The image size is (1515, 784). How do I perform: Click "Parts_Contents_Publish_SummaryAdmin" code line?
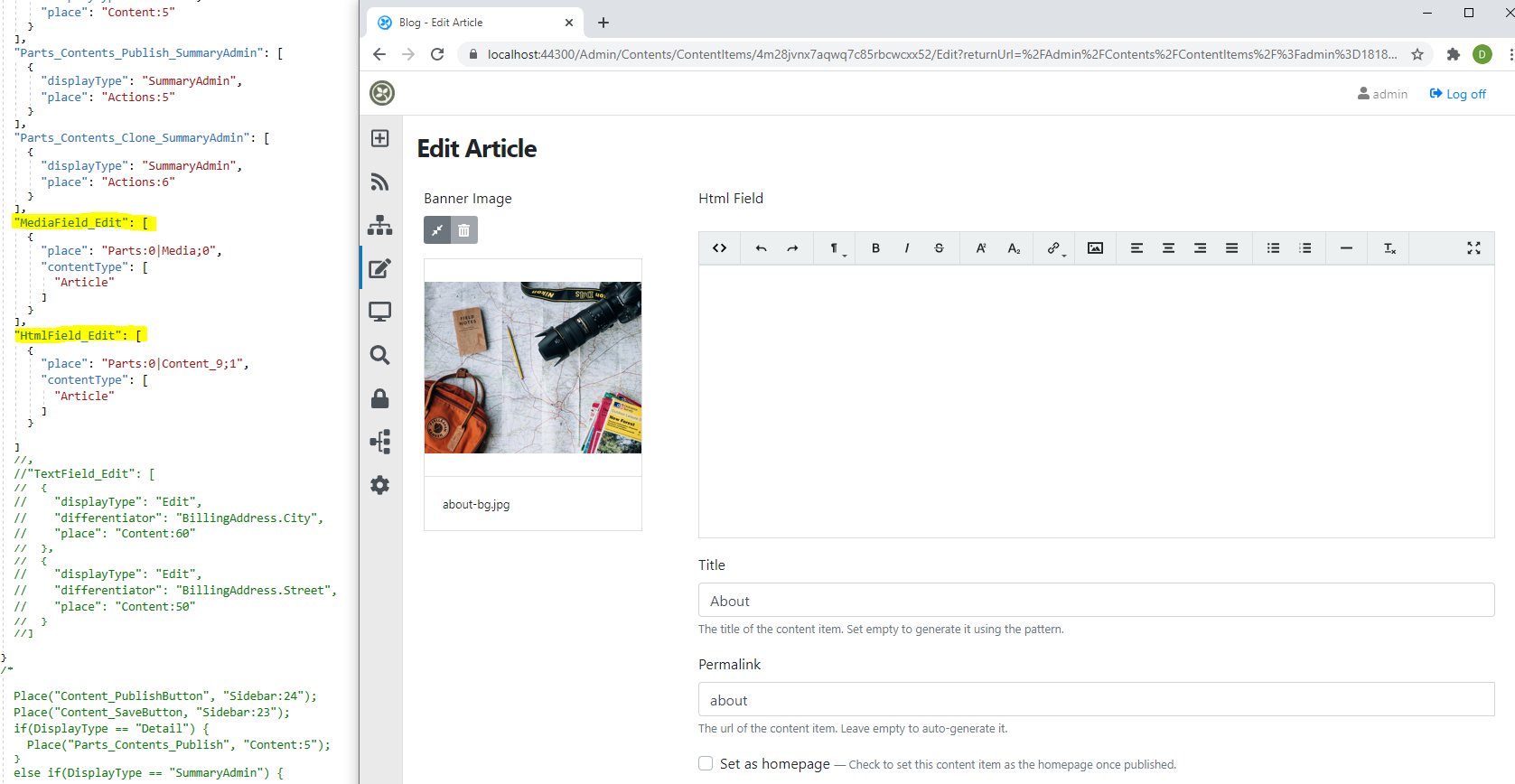pyautogui.click(x=148, y=53)
